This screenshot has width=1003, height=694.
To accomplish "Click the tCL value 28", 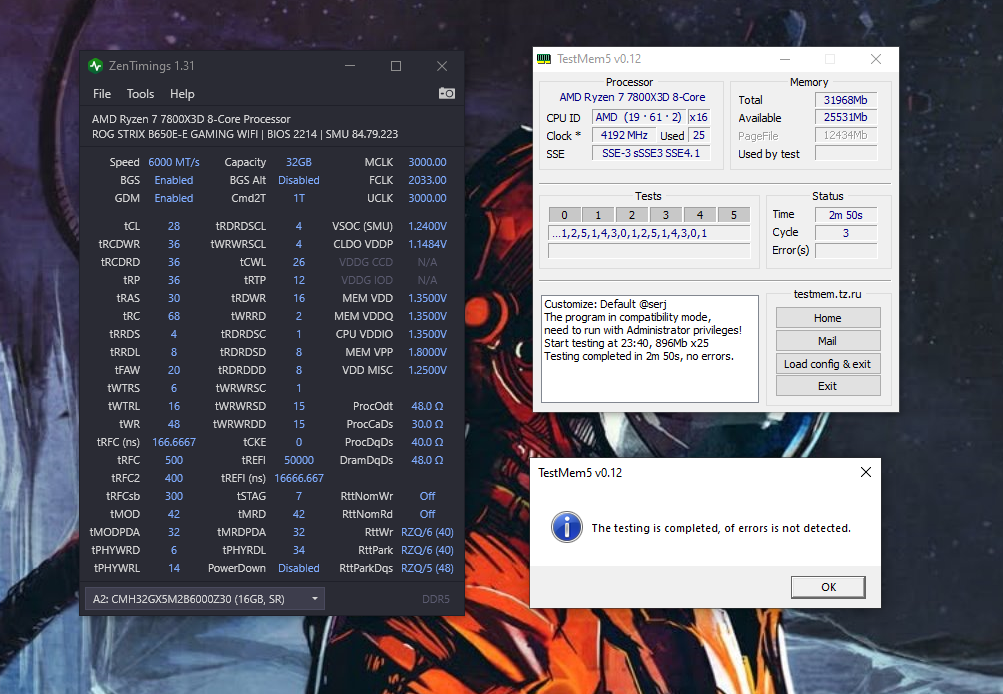I will [x=174, y=226].
